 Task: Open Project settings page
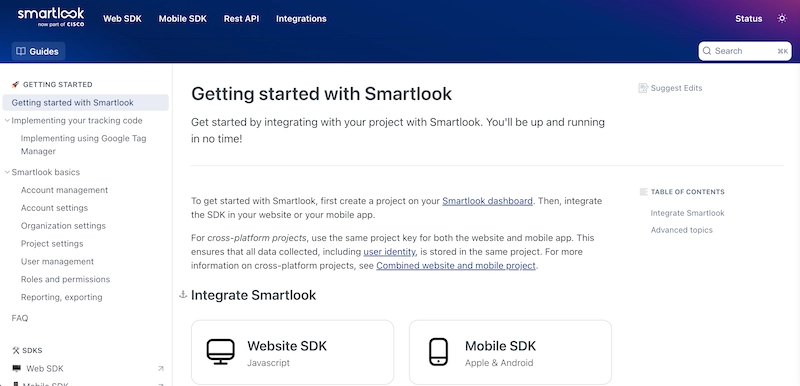(52, 244)
